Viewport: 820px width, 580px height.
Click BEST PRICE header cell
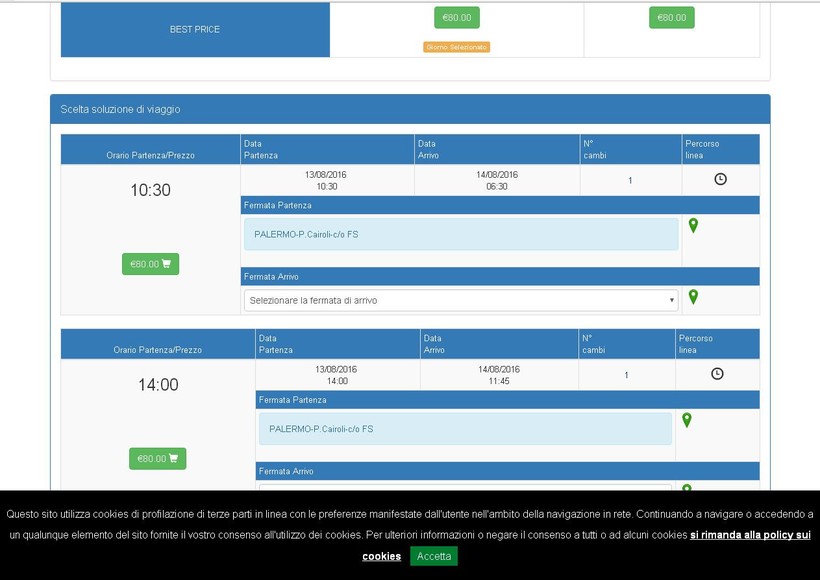click(x=195, y=29)
